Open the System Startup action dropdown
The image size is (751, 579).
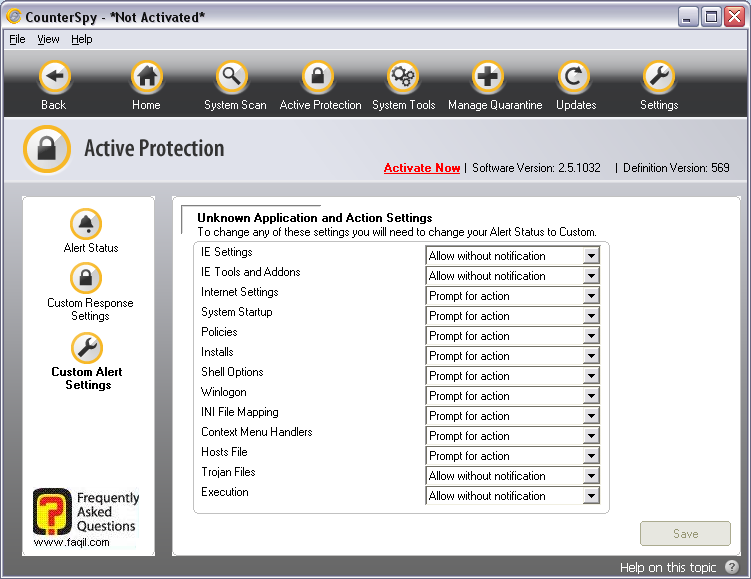(591, 316)
